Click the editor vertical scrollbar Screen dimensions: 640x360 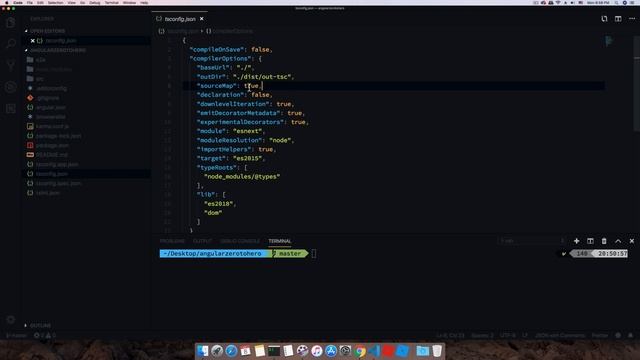[x=637, y=83]
